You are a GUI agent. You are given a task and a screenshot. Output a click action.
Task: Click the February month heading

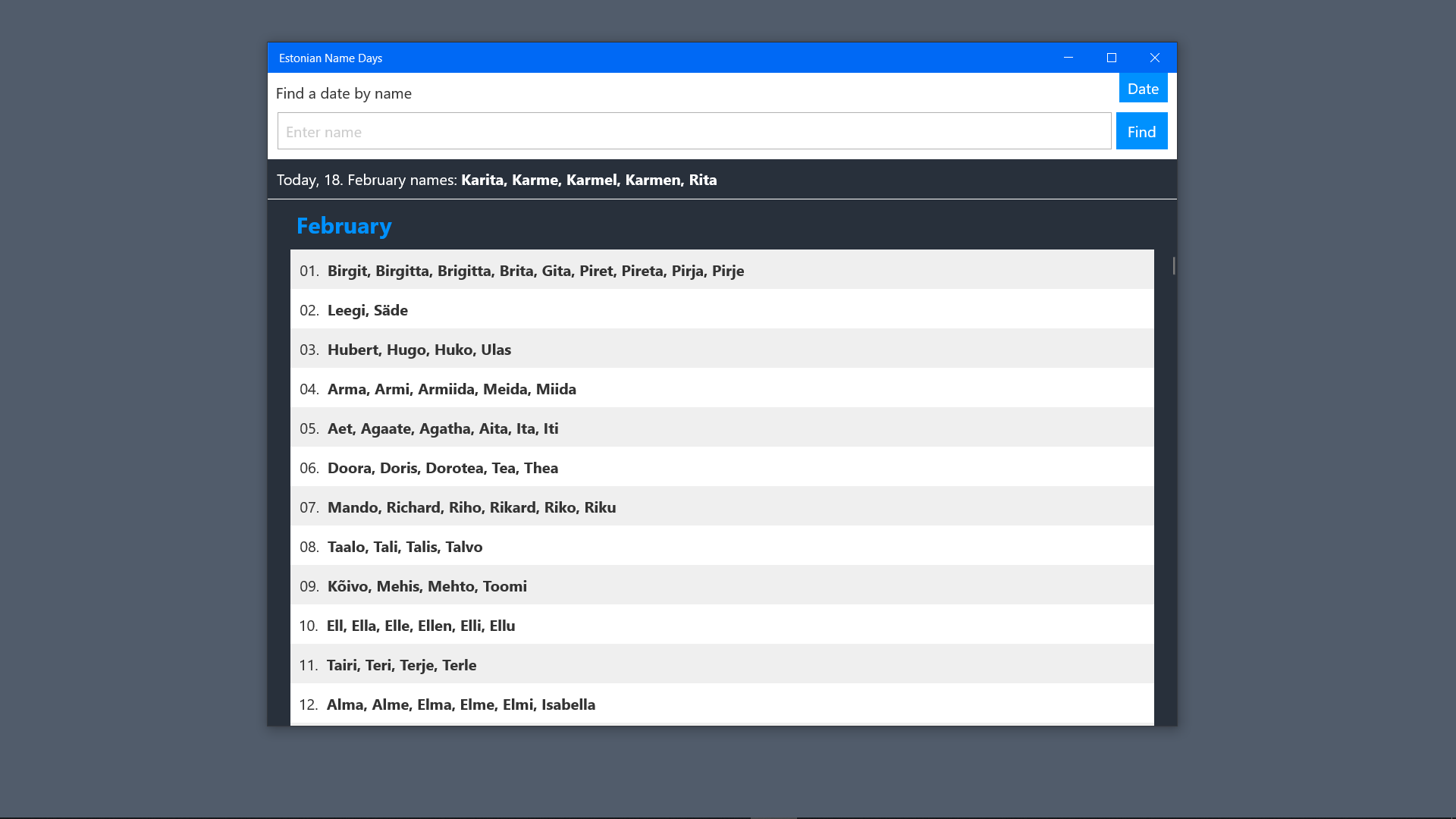(x=344, y=225)
